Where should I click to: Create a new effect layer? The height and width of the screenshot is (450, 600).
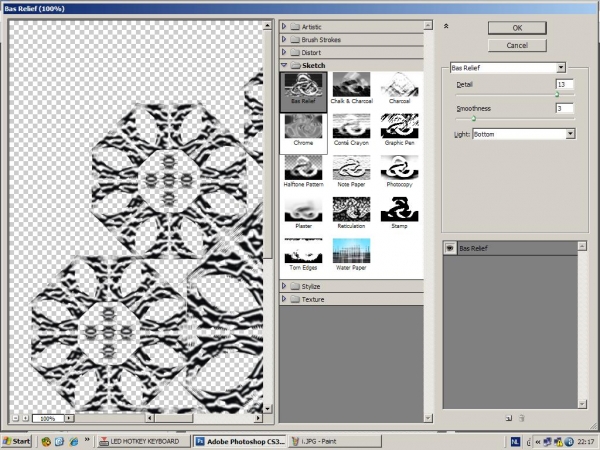coord(509,418)
